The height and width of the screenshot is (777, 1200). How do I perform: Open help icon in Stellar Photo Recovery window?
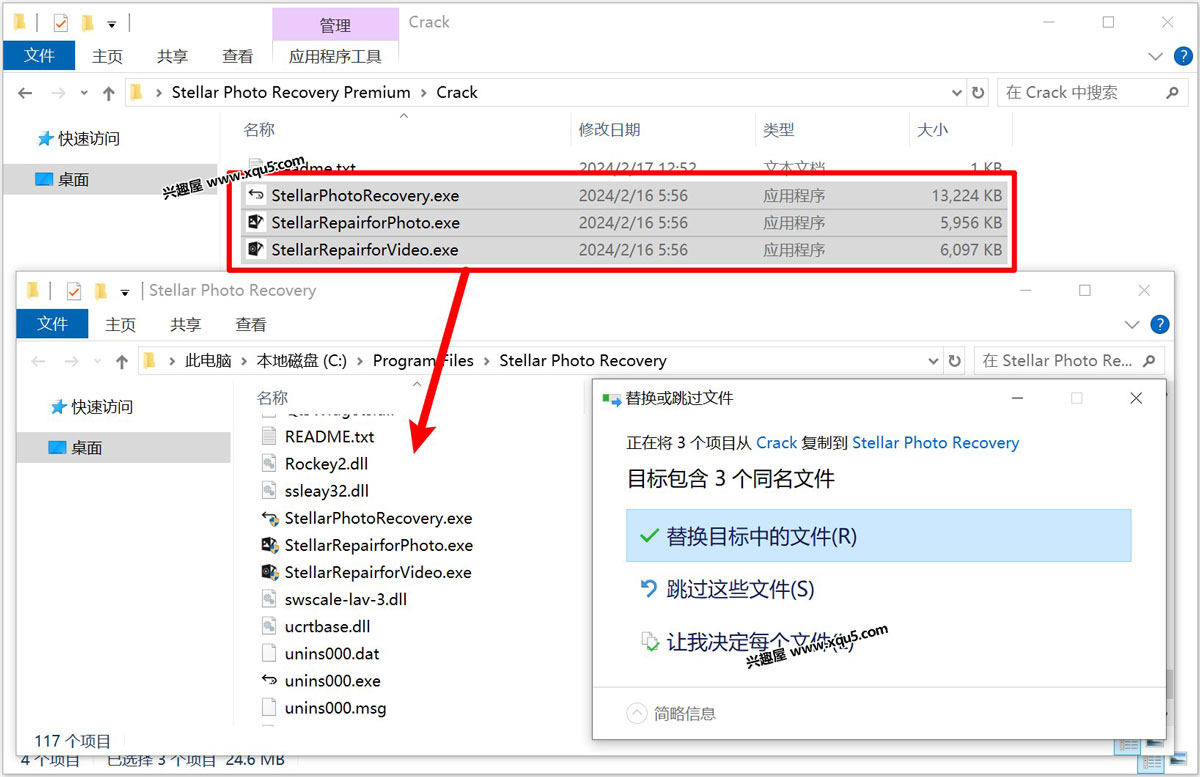(x=1159, y=324)
